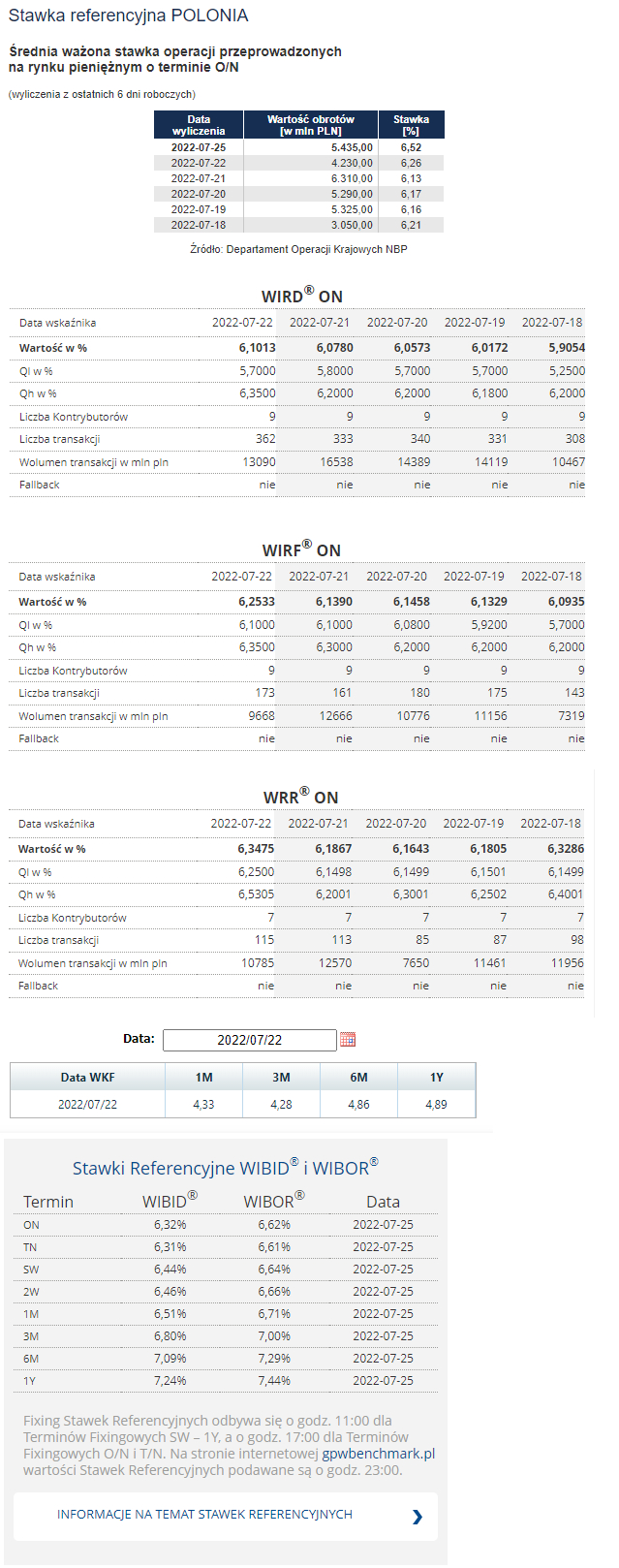Select the 1Y column header in WKF table
Image resolution: width=619 pixels, height=1568 pixels.
[436, 1078]
